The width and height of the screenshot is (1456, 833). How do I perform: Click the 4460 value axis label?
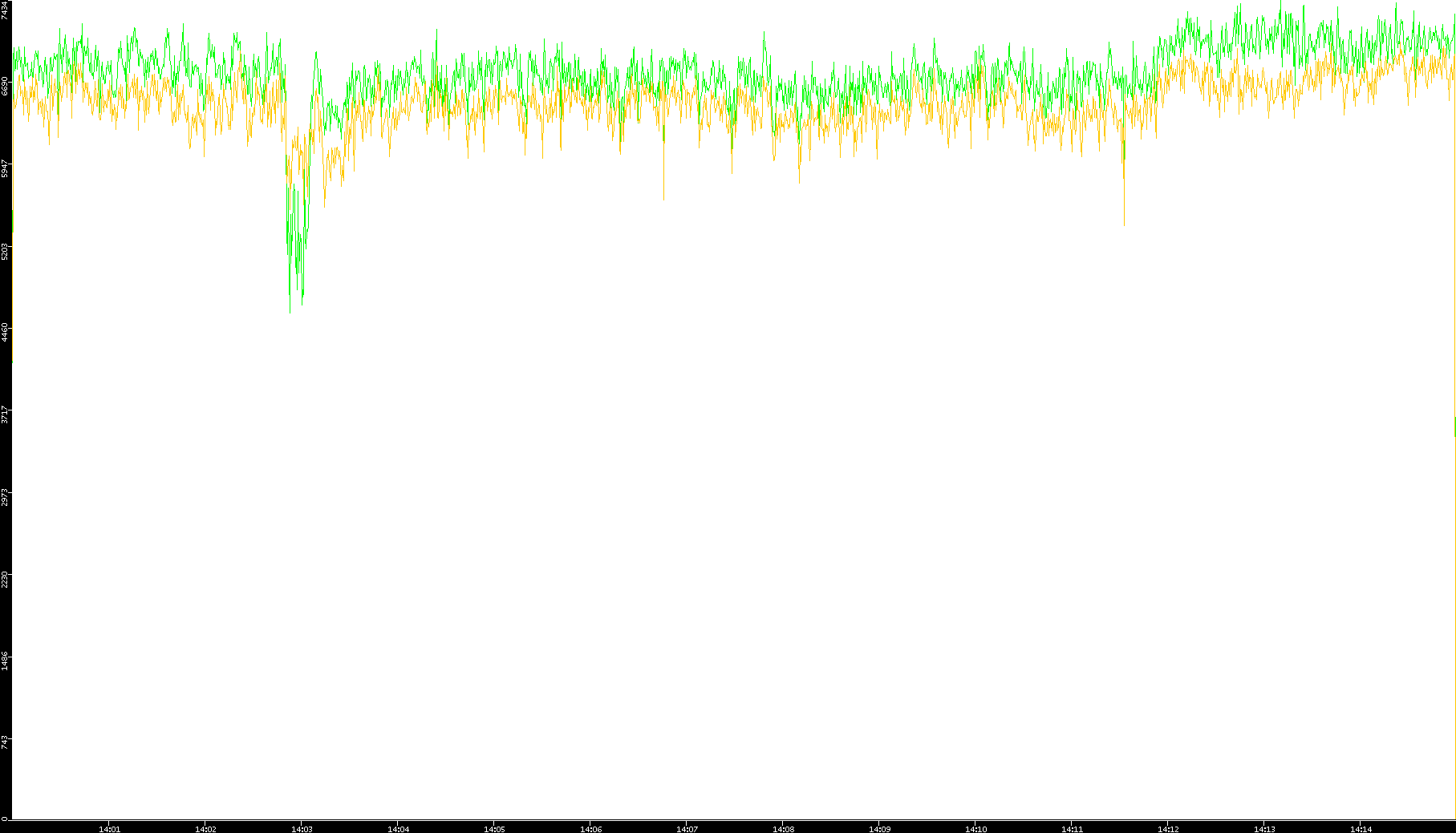[5, 332]
